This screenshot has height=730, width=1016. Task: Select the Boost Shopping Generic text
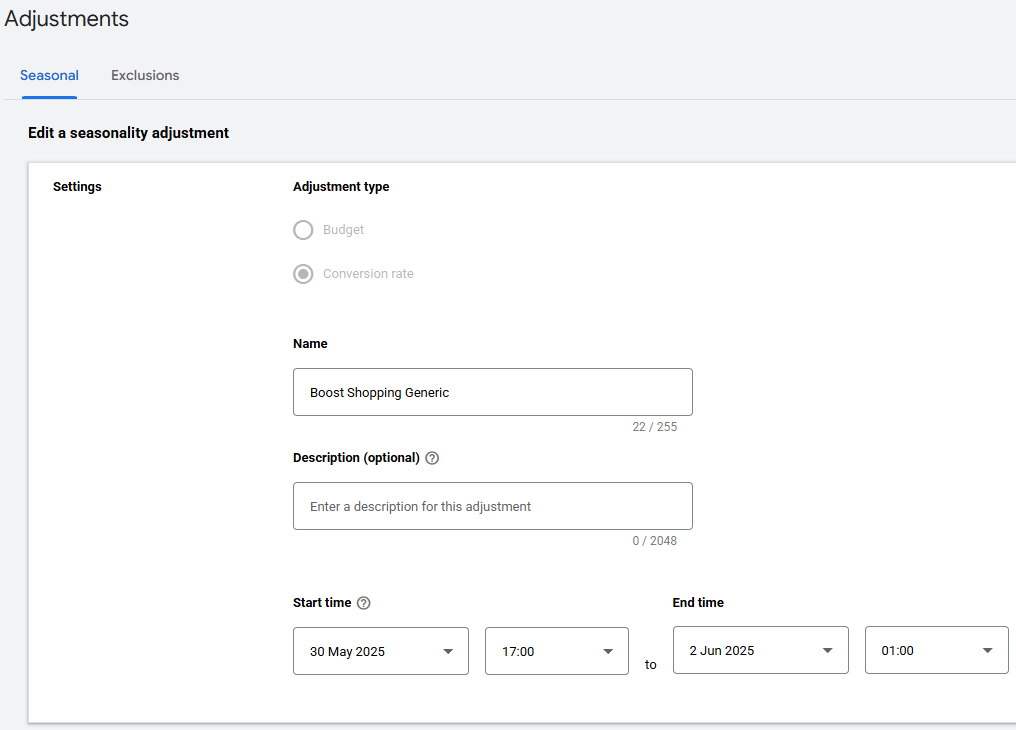[379, 392]
